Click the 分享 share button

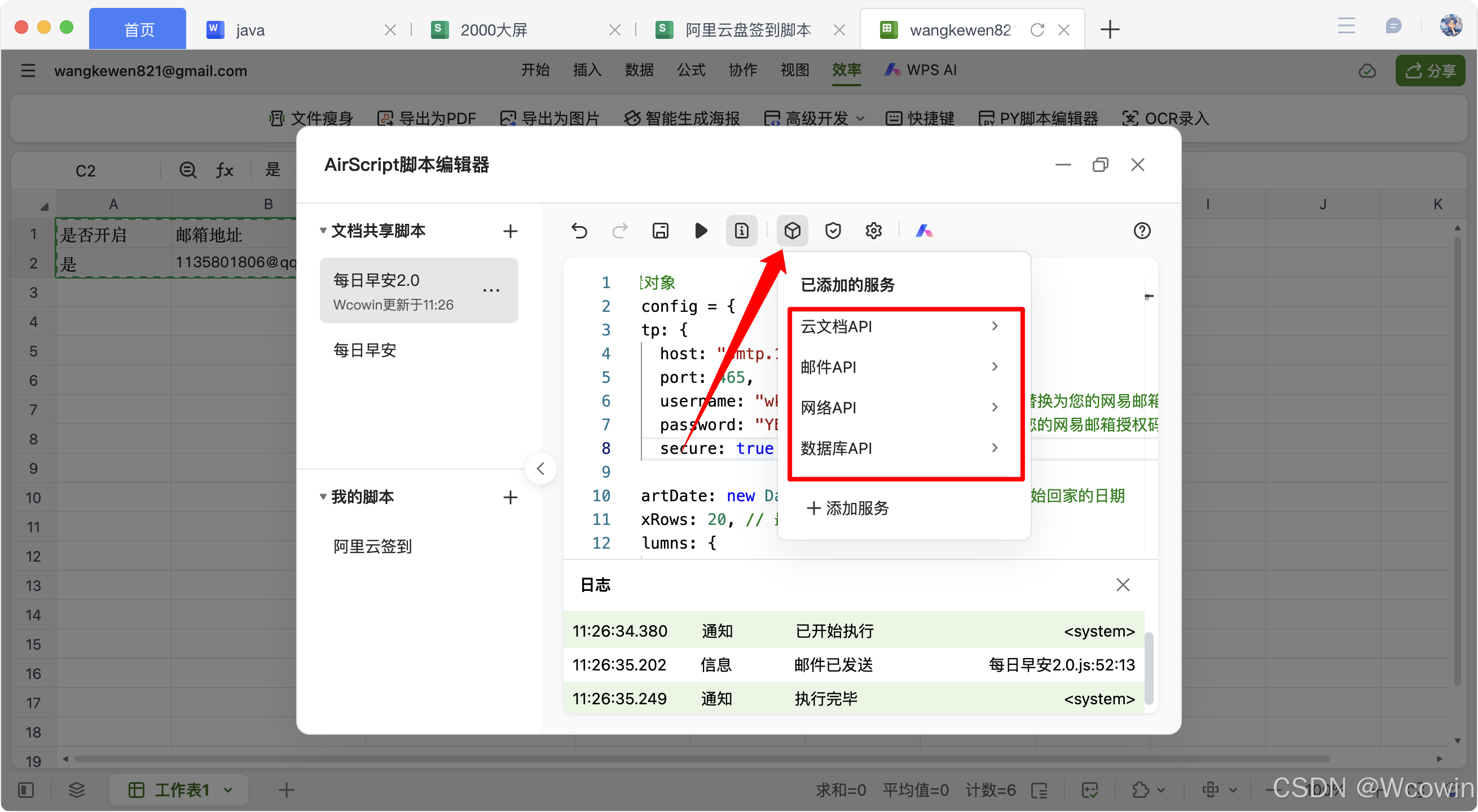pos(1431,70)
